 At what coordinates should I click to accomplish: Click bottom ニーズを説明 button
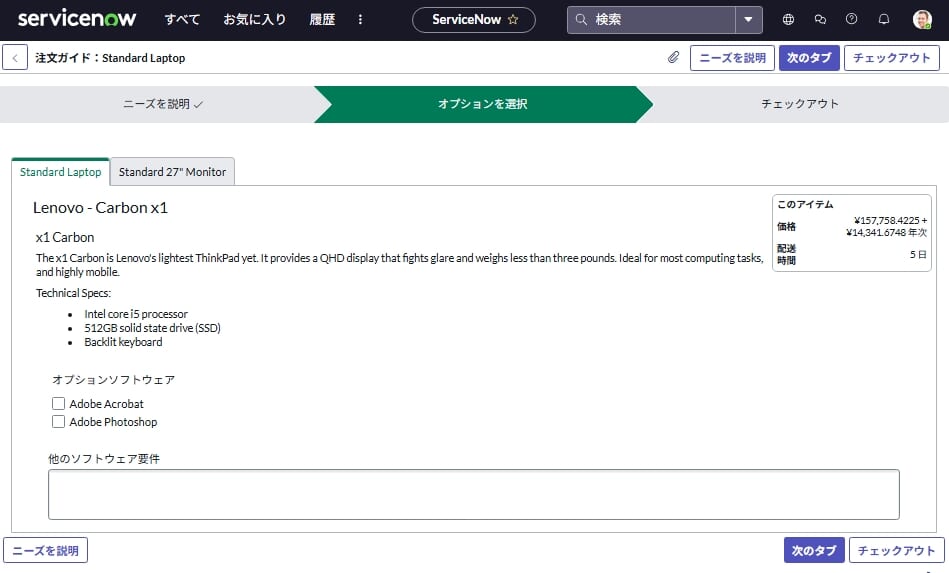coord(45,551)
